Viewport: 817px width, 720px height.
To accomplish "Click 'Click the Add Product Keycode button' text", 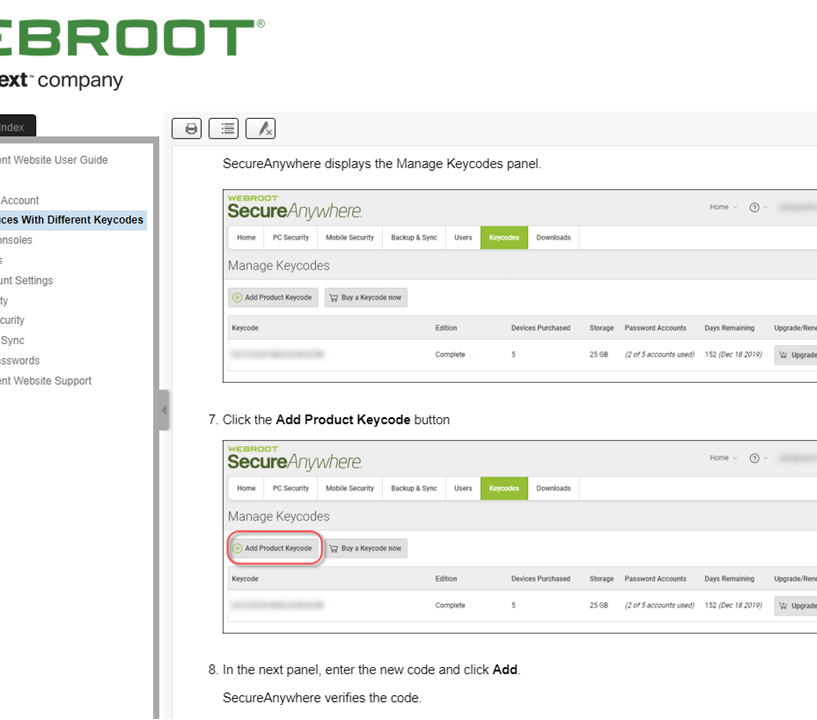I will (336, 420).
